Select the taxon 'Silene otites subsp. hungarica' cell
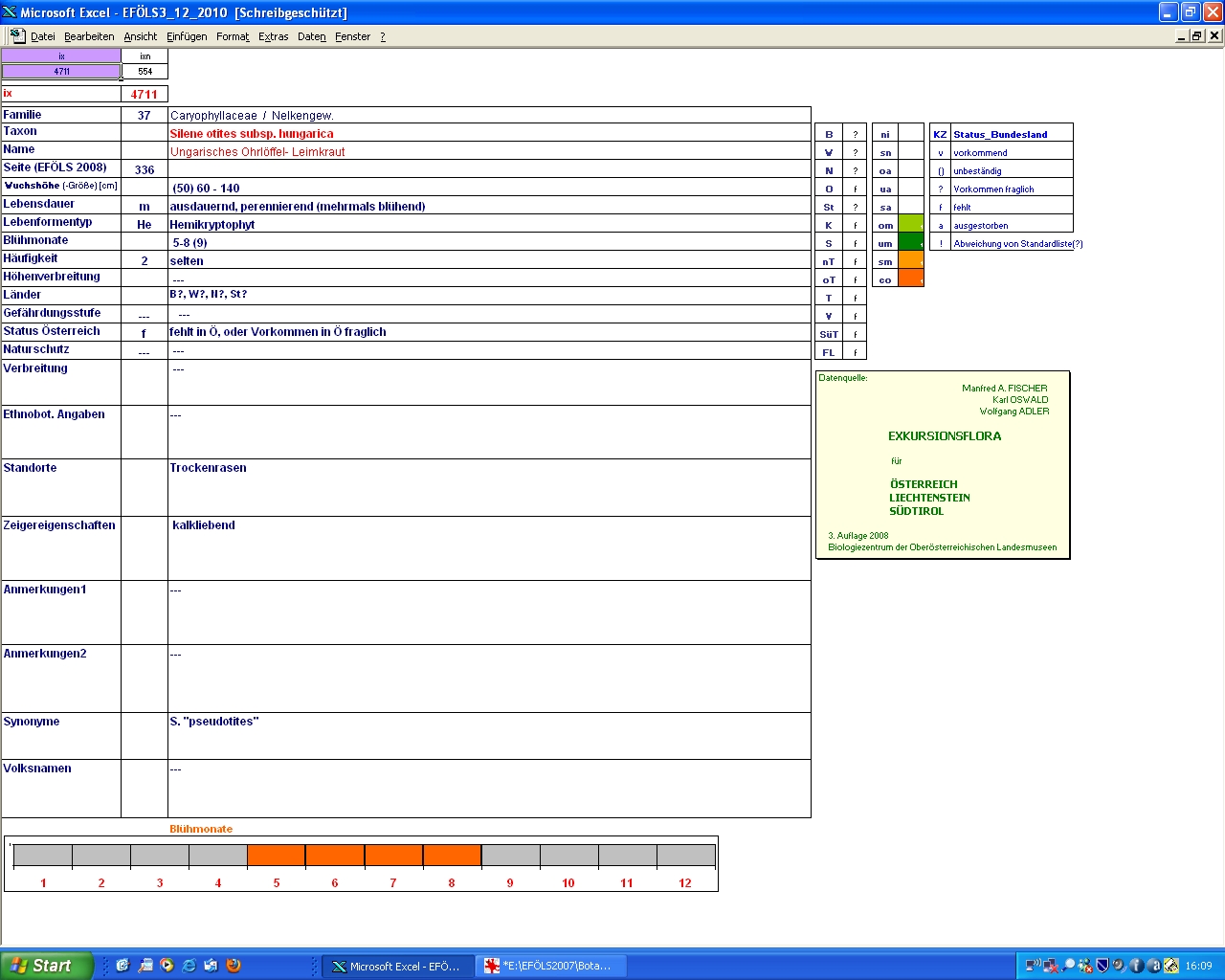 tap(489, 133)
